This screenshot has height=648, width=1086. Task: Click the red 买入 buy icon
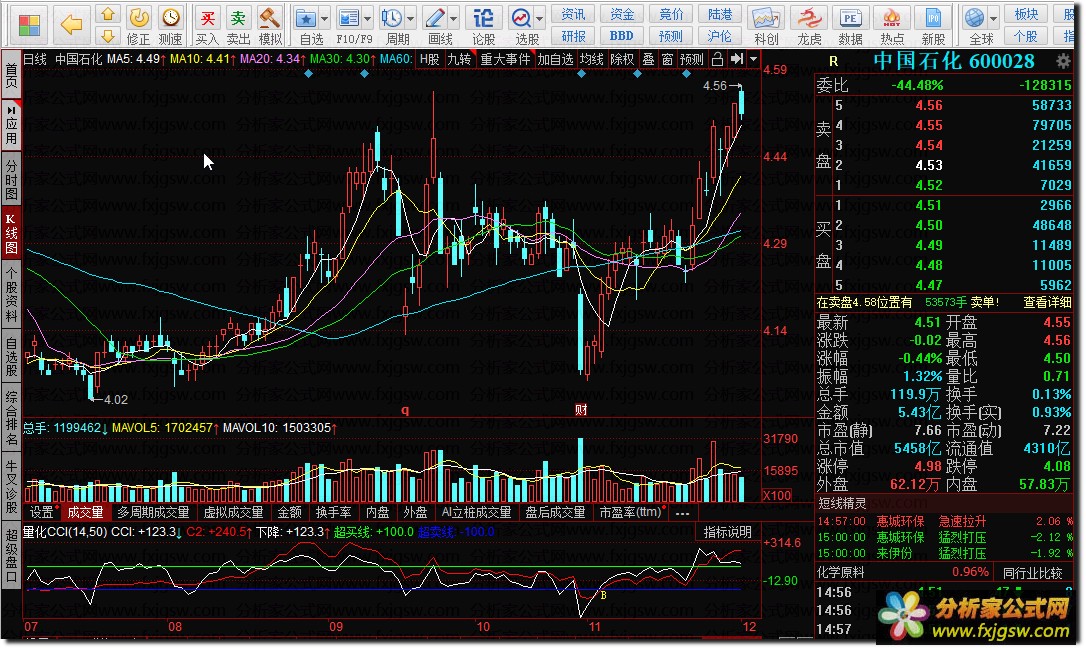click(x=206, y=17)
